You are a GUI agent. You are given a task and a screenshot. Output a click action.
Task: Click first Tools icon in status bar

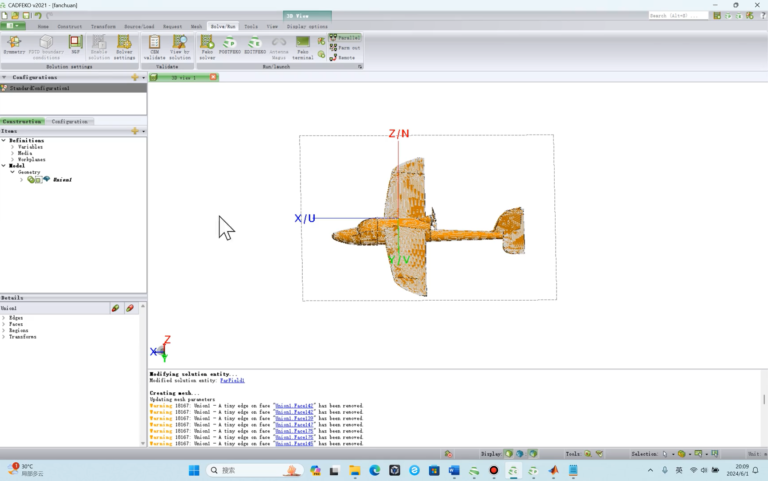(588, 454)
